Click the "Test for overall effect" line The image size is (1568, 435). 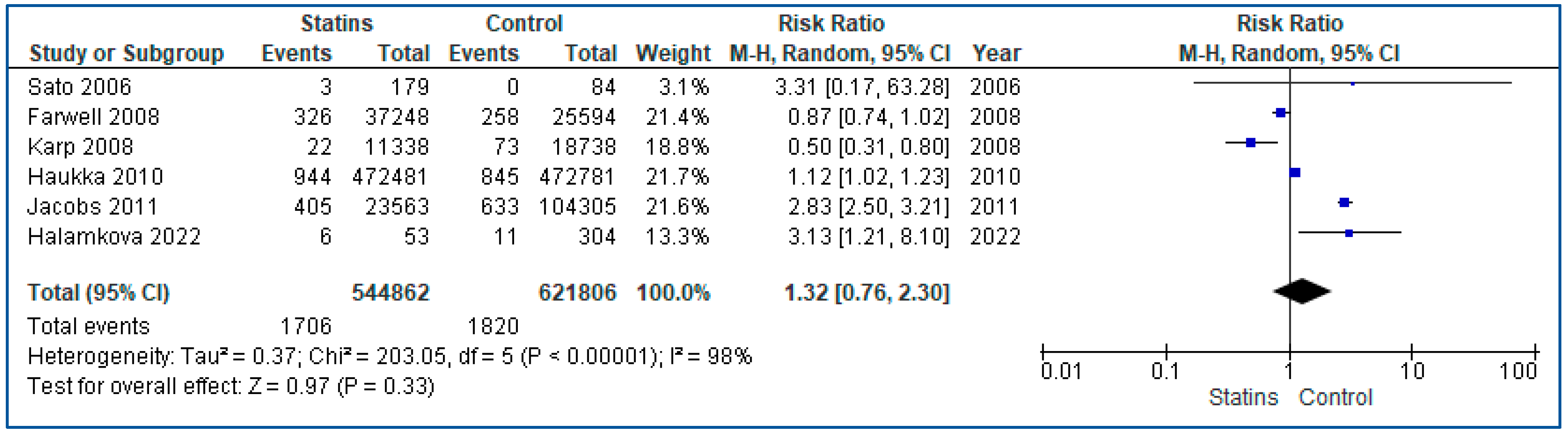[231, 386]
